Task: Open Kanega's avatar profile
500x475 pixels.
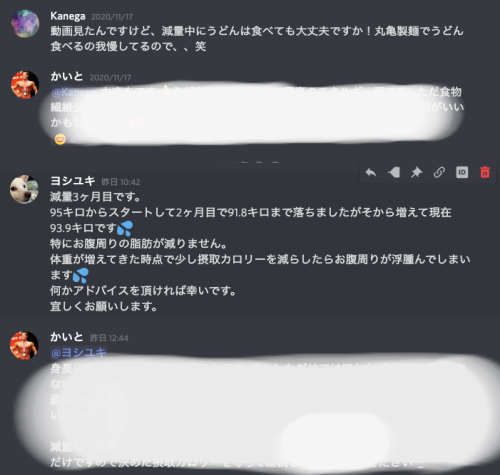Action: pyautogui.click(x=25, y=24)
